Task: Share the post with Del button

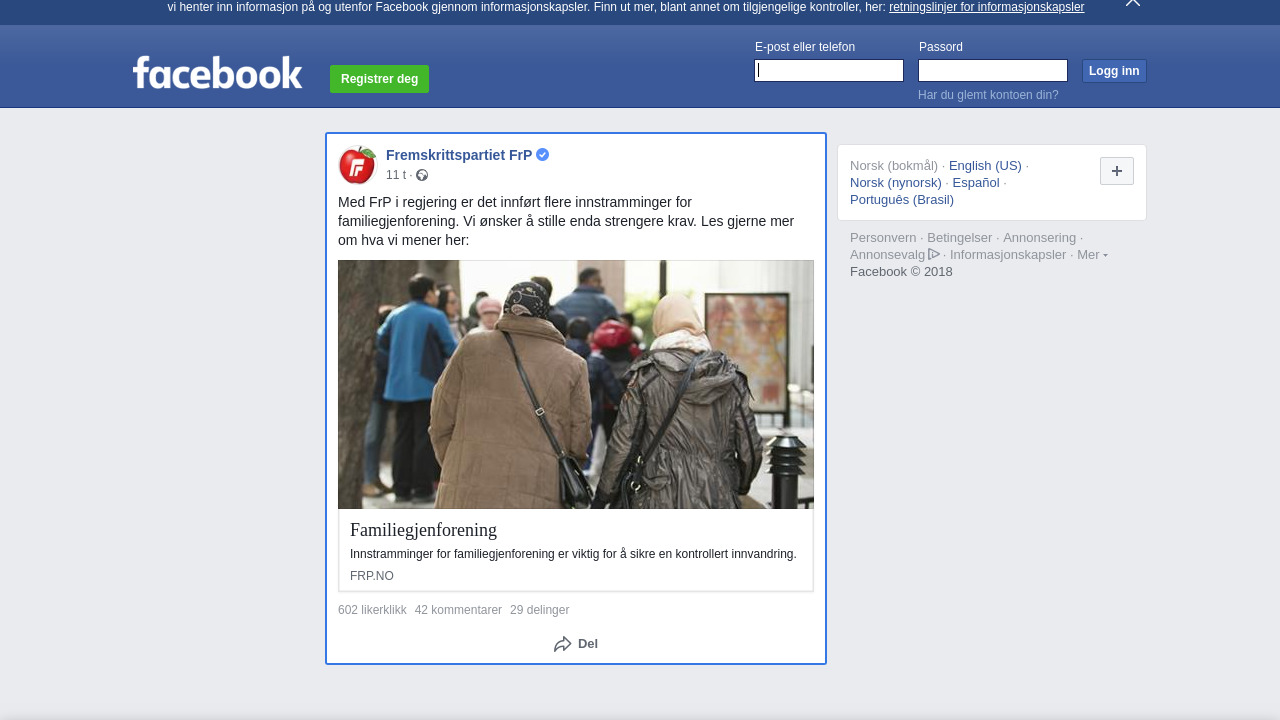Action: pos(576,644)
